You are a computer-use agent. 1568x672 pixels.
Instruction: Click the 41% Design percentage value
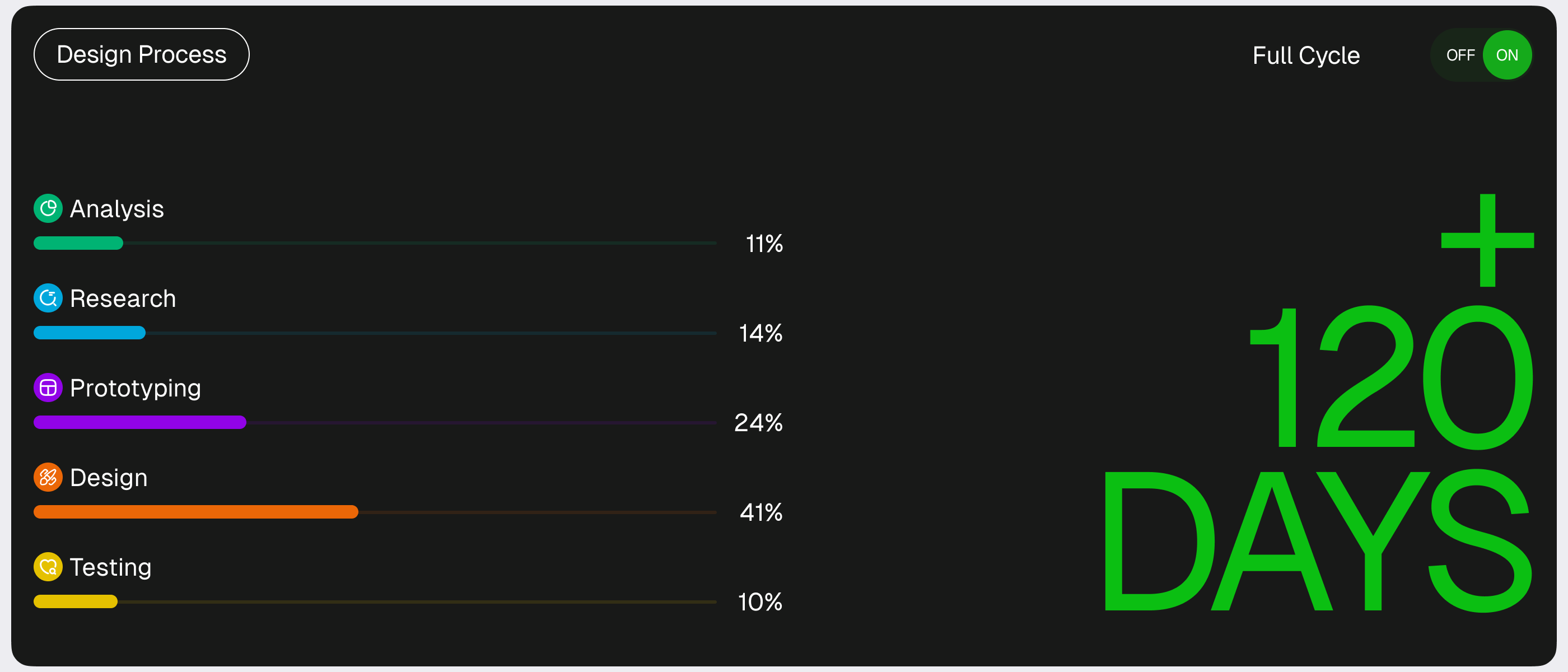coord(760,512)
